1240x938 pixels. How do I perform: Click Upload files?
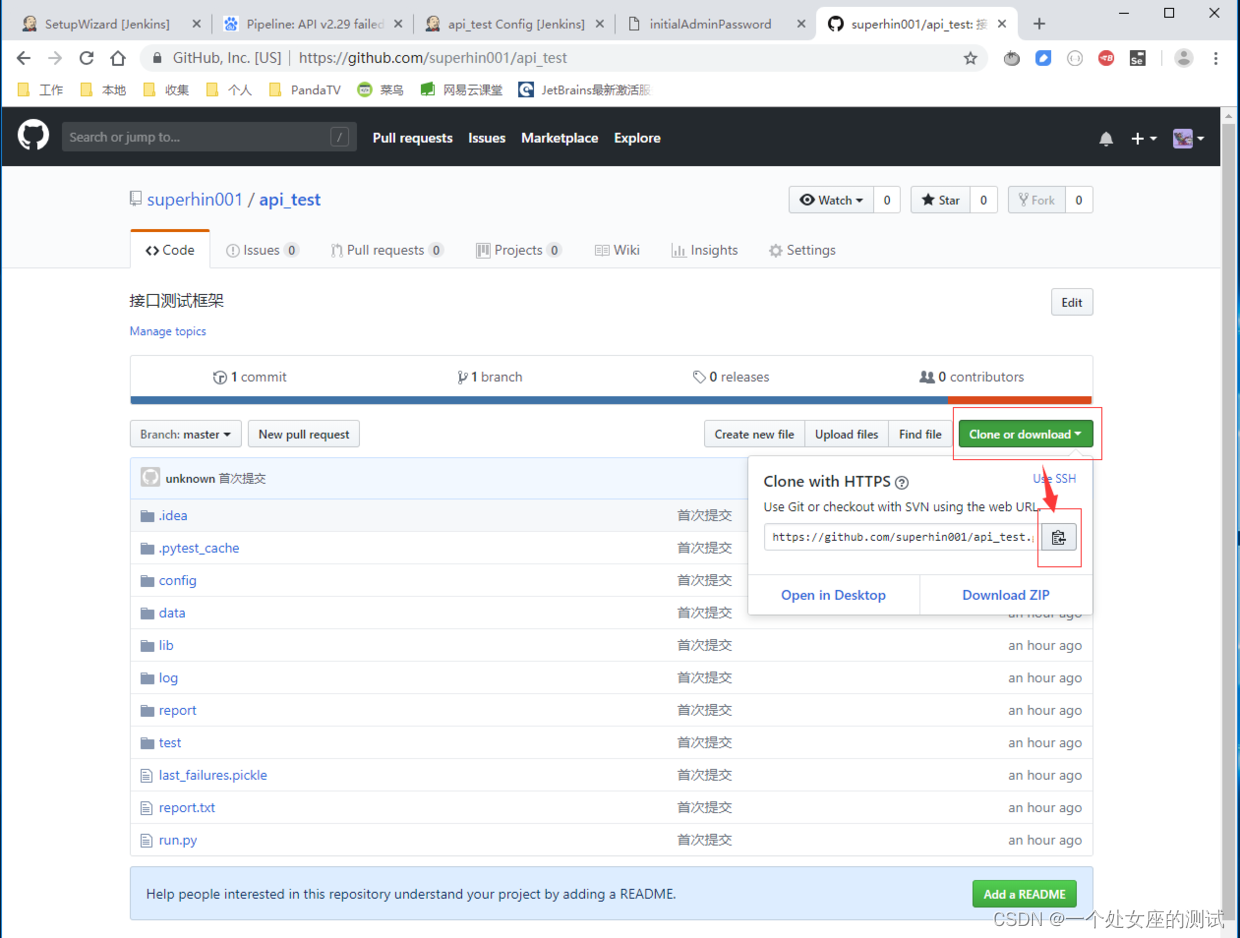click(x=846, y=434)
